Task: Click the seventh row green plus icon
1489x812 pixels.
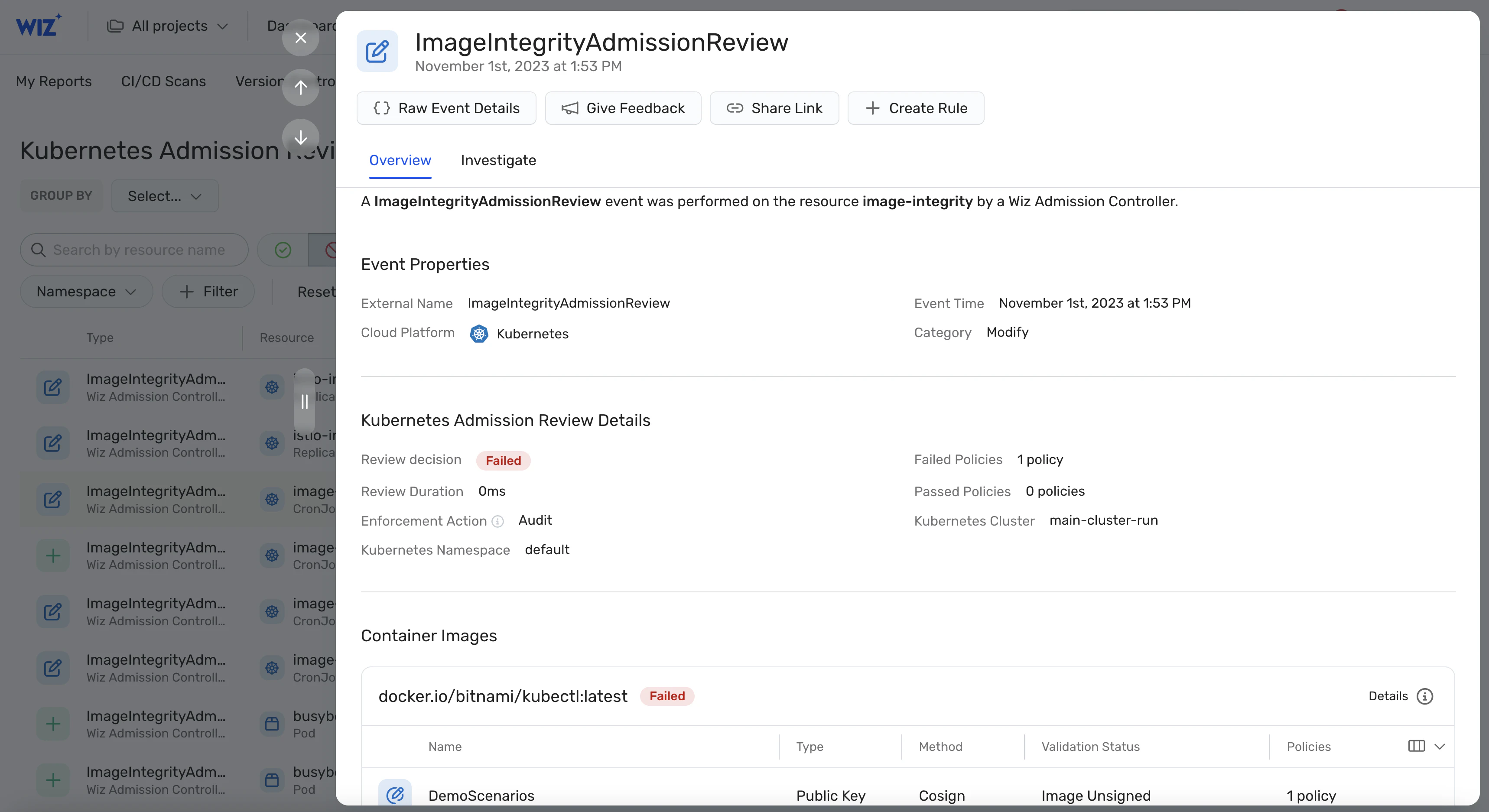Action: click(x=53, y=724)
